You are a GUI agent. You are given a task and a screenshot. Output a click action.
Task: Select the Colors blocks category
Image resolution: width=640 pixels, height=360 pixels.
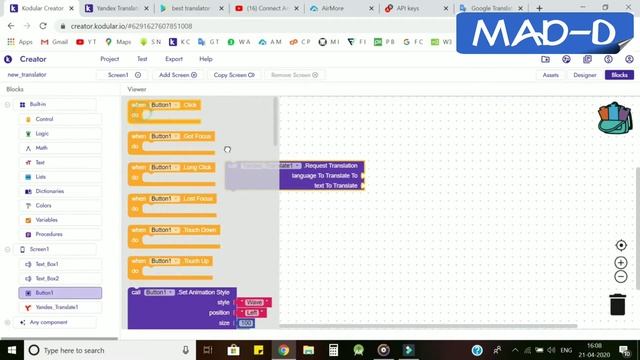[60, 206]
